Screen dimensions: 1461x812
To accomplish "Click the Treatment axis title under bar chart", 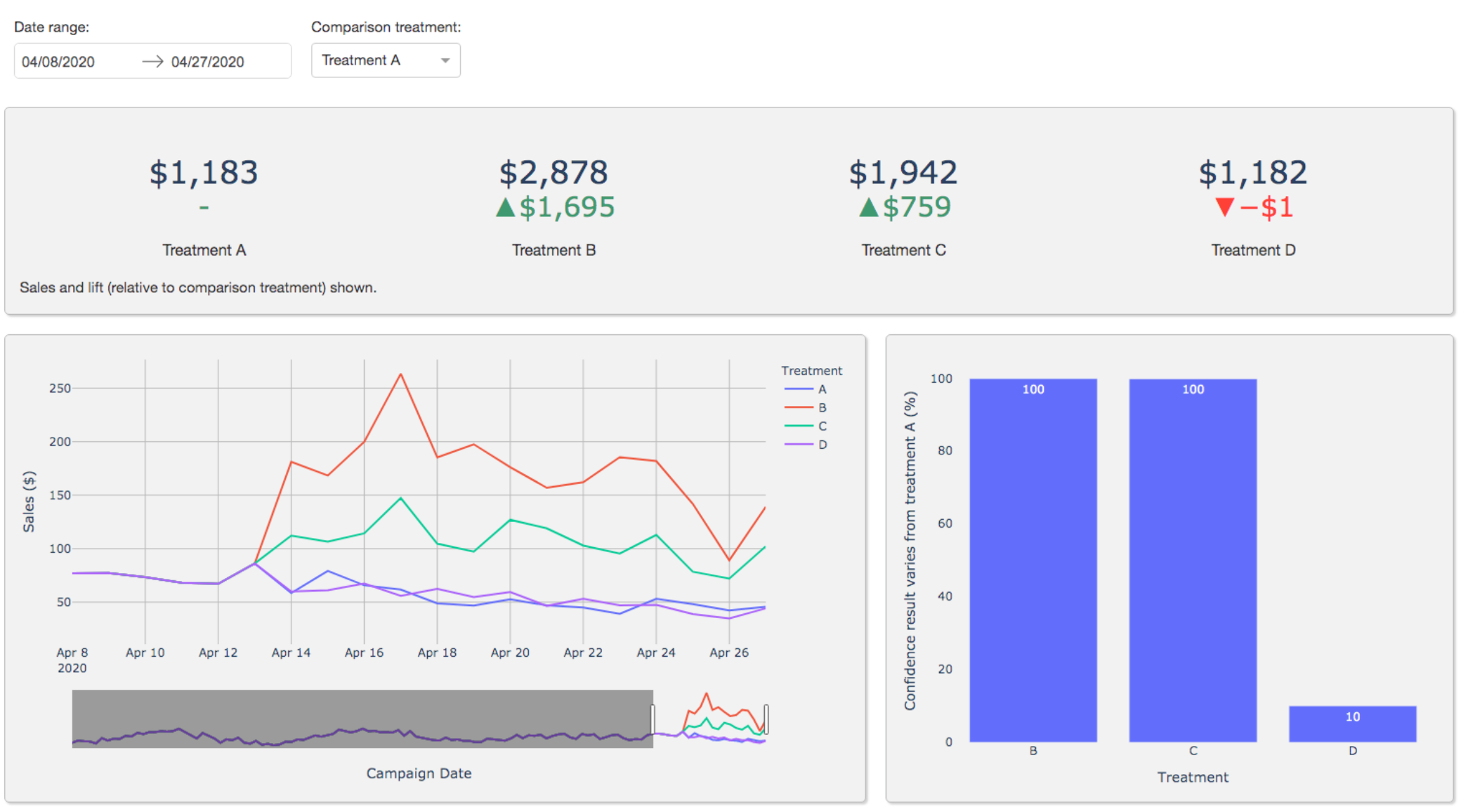I will pyautogui.click(x=1193, y=778).
